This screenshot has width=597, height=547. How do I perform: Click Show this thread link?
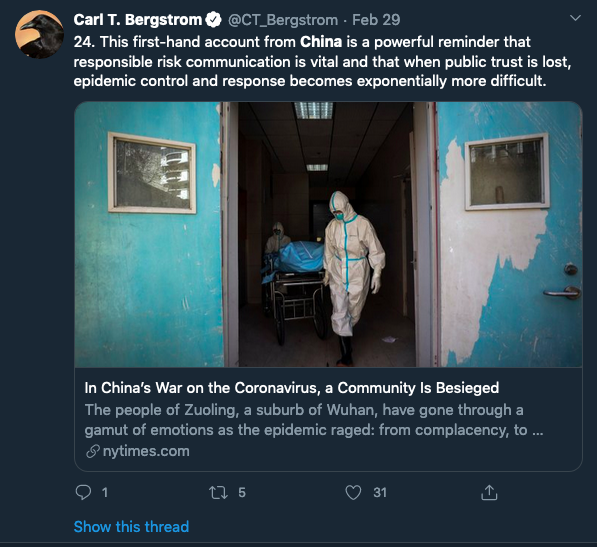(x=131, y=527)
